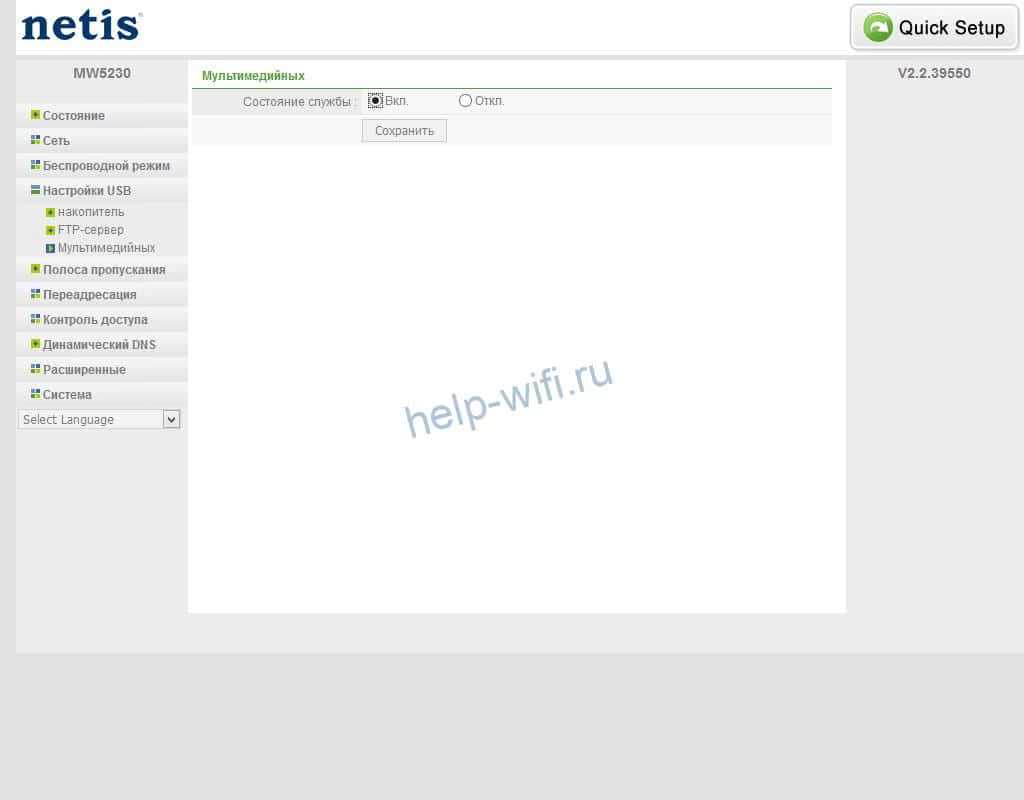Click the V2.2.39550 firmware version
The image size is (1024, 800).
(x=934, y=73)
